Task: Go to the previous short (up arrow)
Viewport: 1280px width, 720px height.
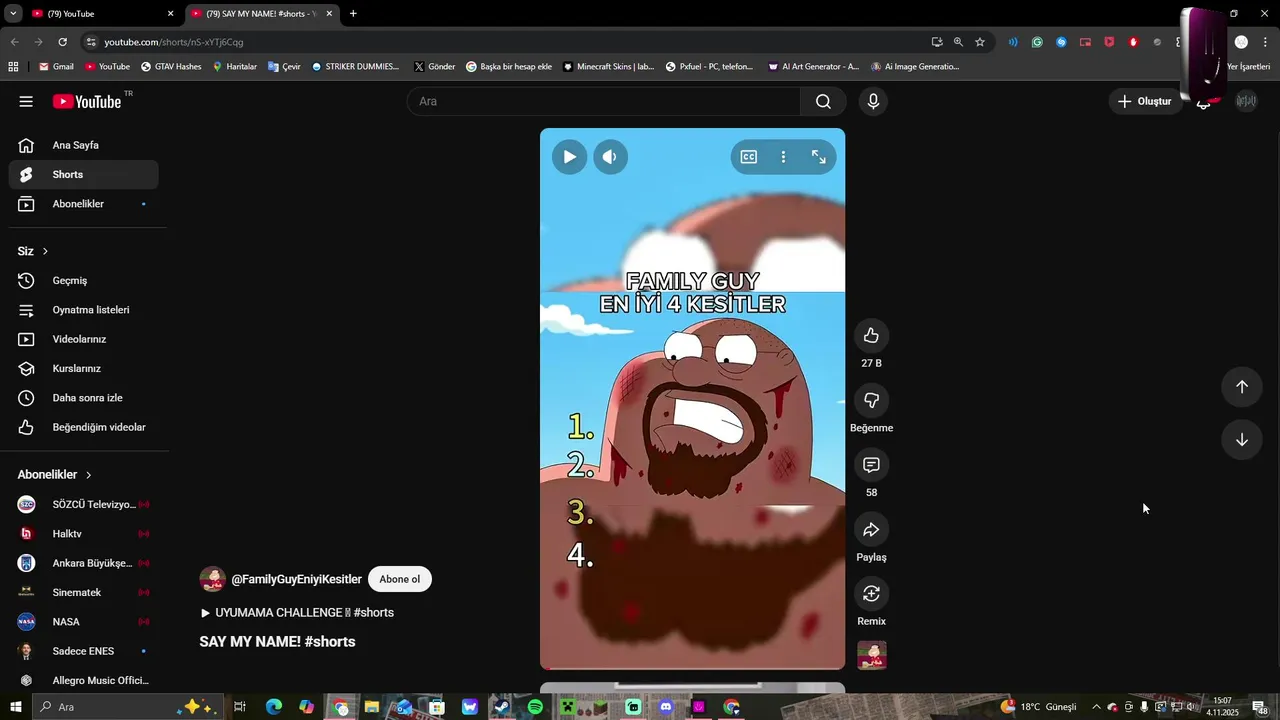Action: [x=1241, y=387]
